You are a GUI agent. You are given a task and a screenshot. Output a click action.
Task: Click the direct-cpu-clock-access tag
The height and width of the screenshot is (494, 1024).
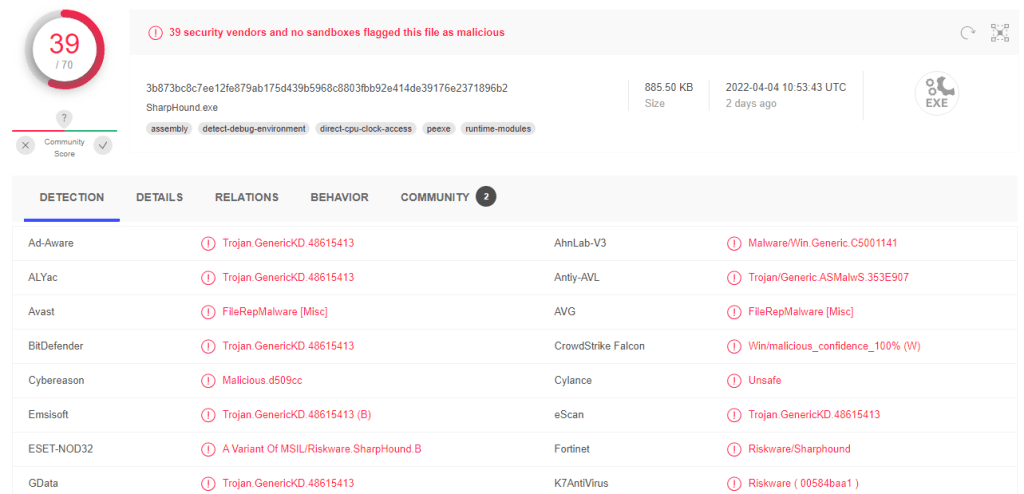click(x=367, y=129)
